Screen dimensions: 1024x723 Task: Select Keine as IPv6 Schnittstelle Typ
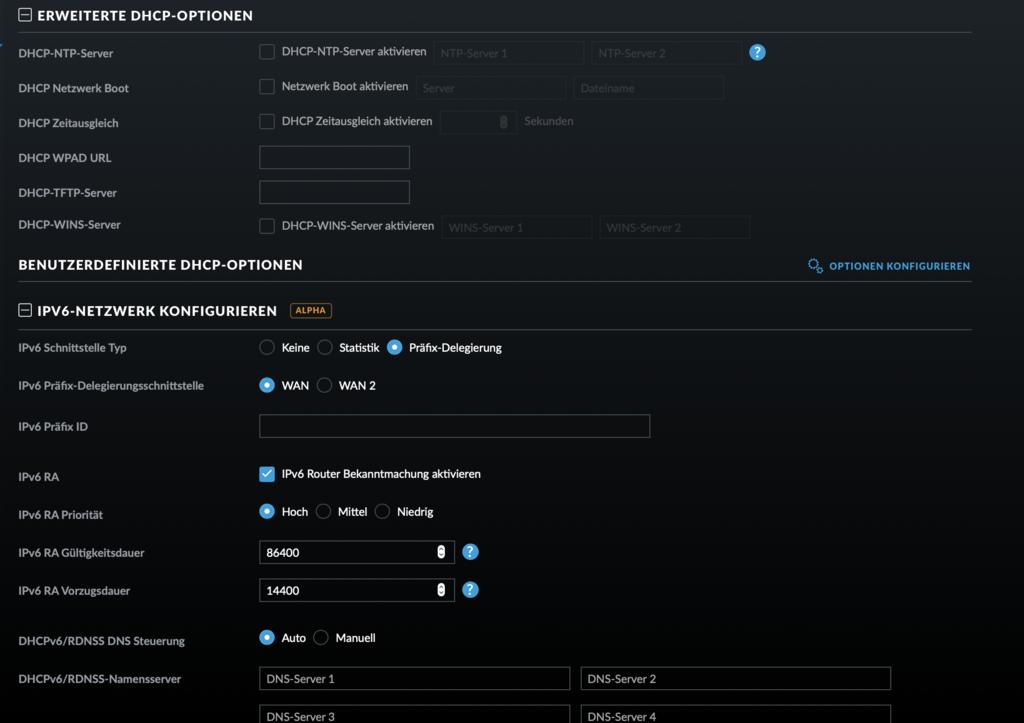pyautogui.click(x=267, y=348)
